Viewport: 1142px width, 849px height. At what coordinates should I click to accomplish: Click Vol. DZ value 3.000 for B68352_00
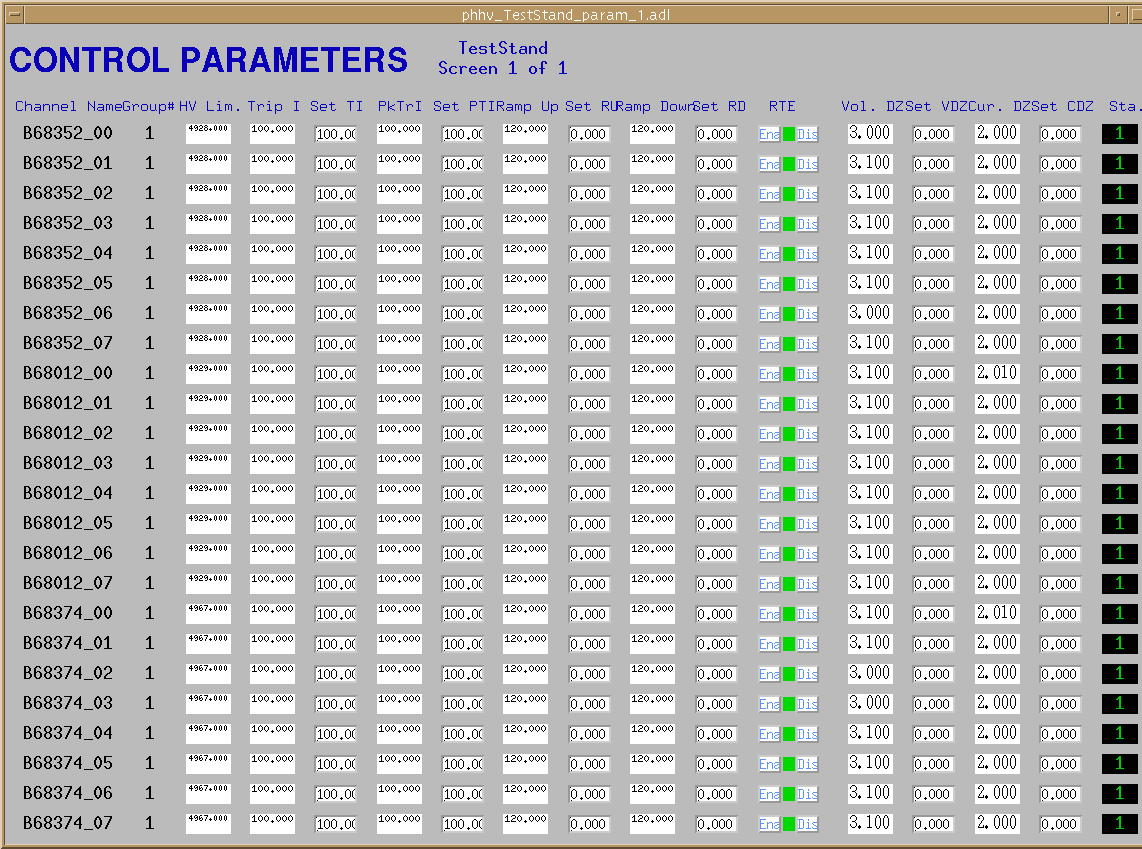point(870,133)
